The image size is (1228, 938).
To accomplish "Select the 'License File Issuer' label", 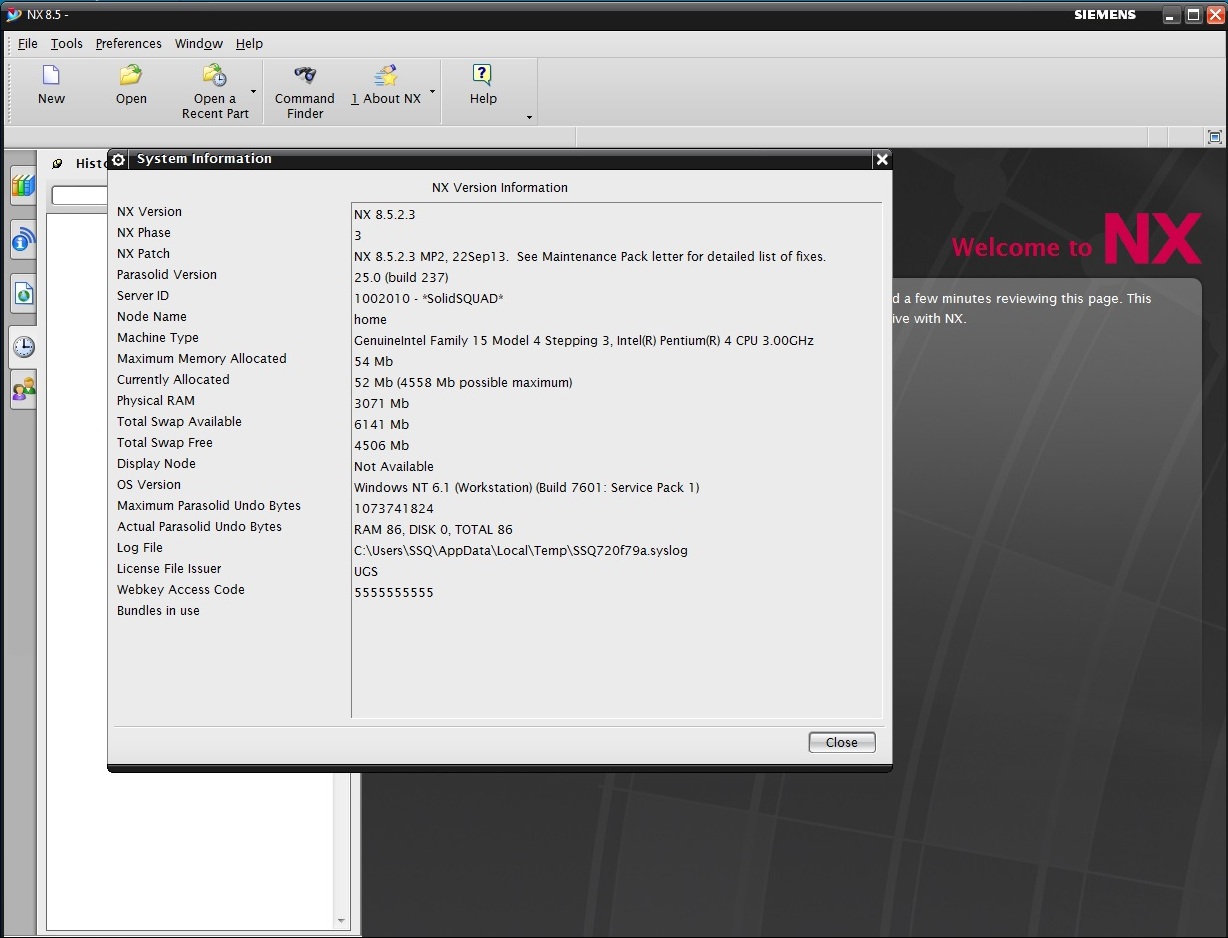I will coord(169,568).
